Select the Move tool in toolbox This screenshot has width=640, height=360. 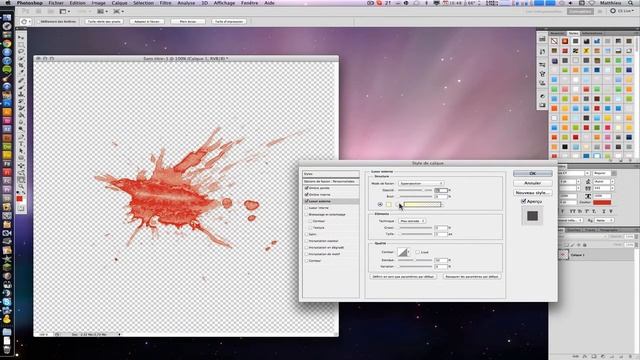pos(21,38)
